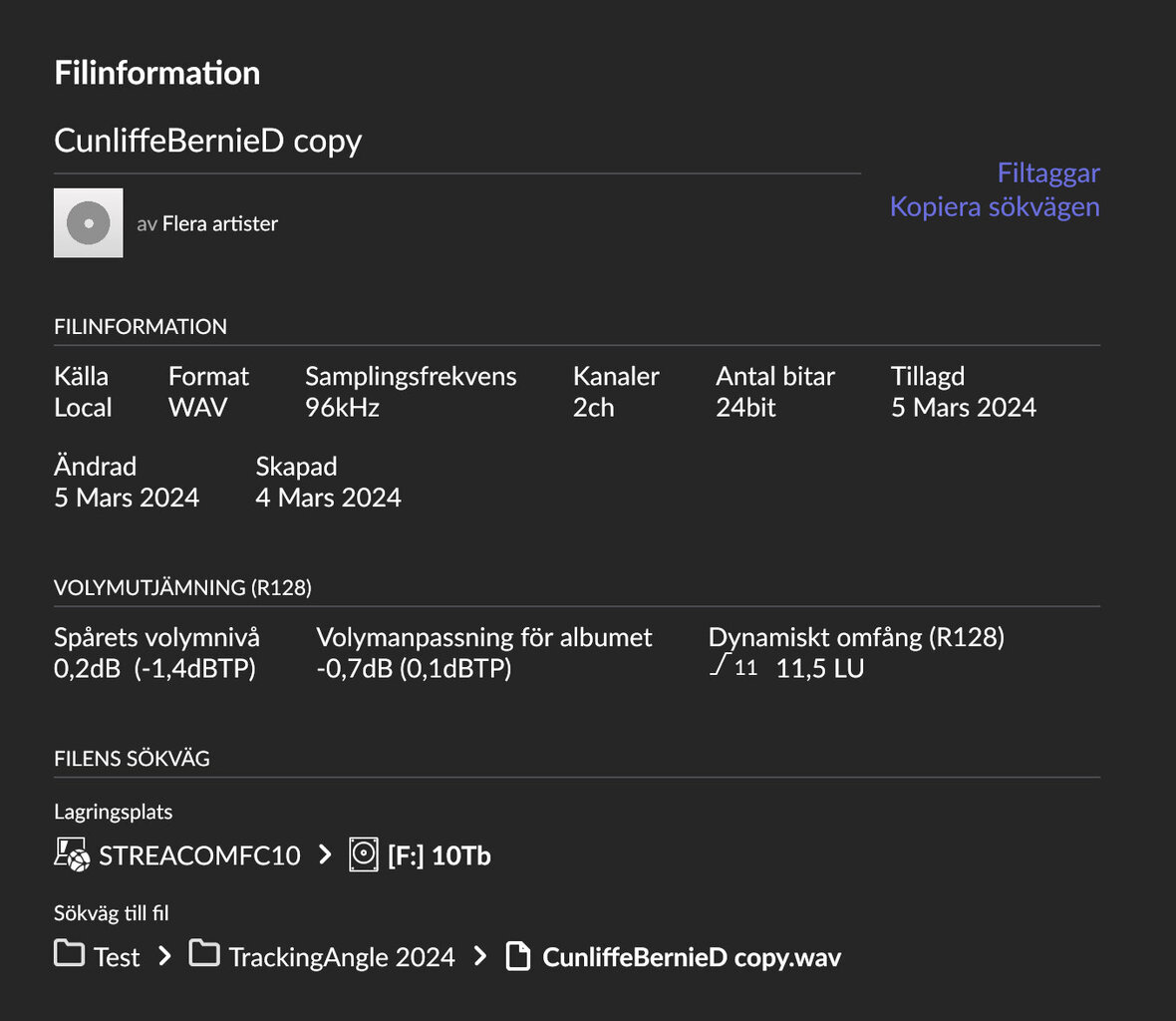Click the album art disc thumbnail

pyautogui.click(x=89, y=222)
